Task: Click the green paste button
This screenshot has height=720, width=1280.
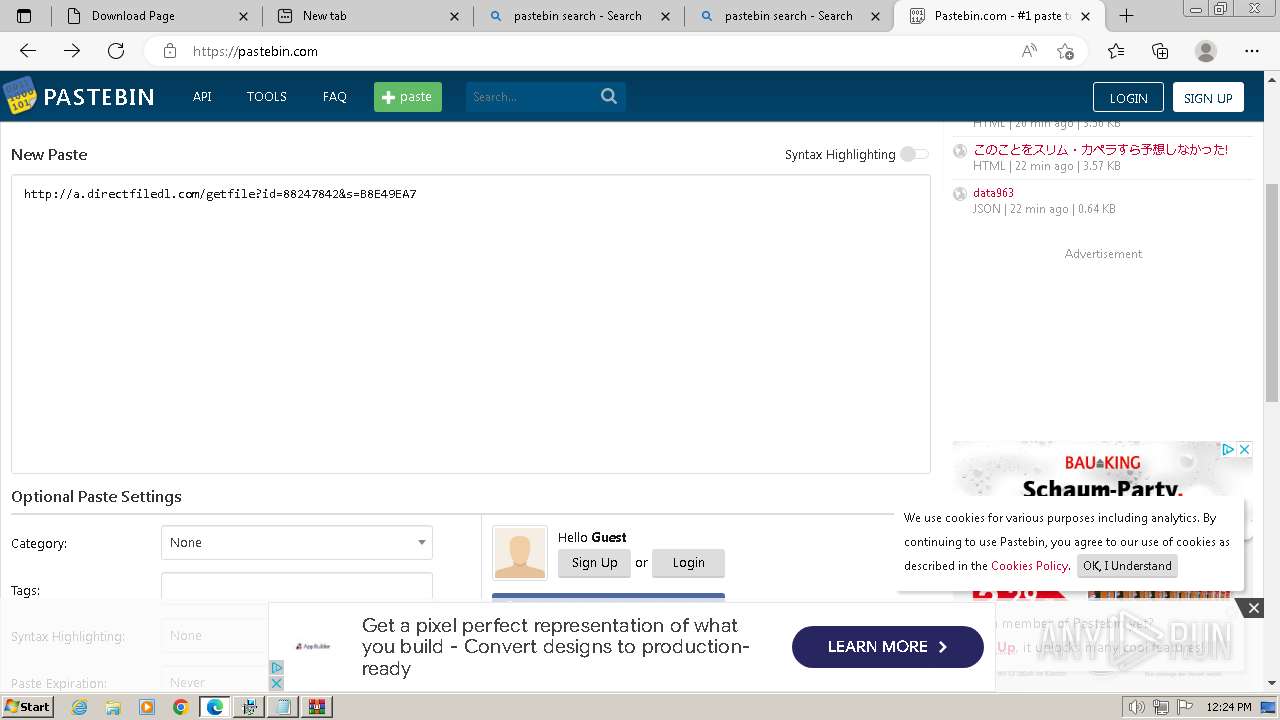Action: click(x=408, y=97)
